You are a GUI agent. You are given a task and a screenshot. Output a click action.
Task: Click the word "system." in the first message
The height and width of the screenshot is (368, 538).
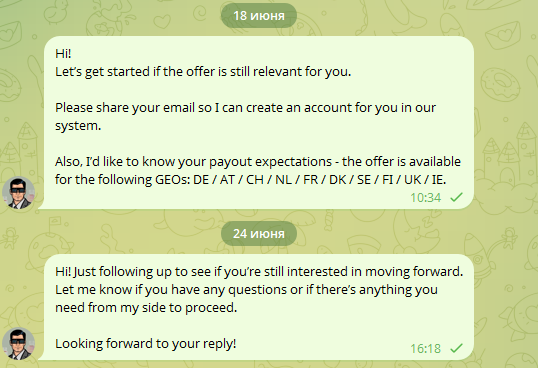click(78, 126)
